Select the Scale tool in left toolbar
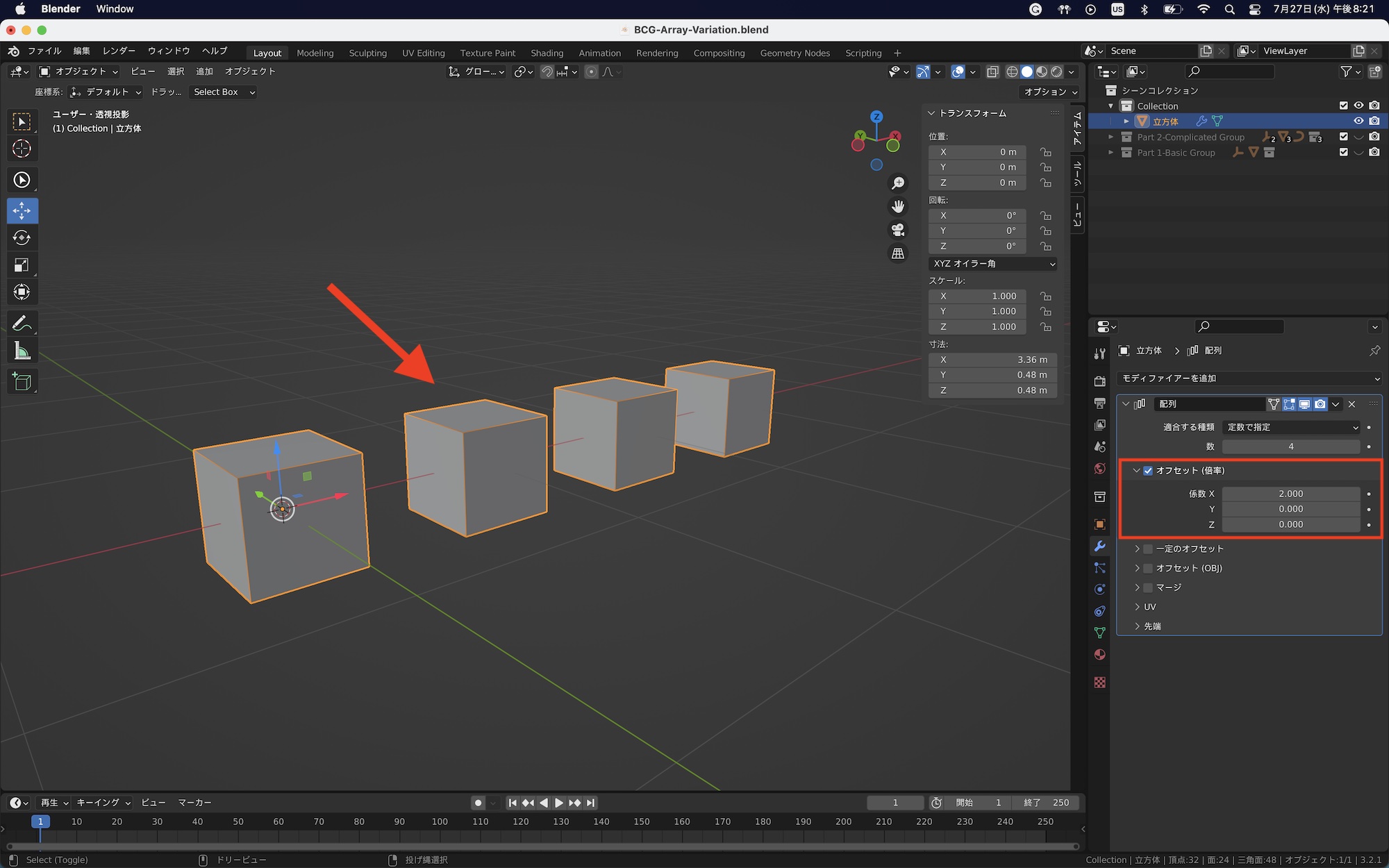This screenshot has width=1389, height=868. 22,265
